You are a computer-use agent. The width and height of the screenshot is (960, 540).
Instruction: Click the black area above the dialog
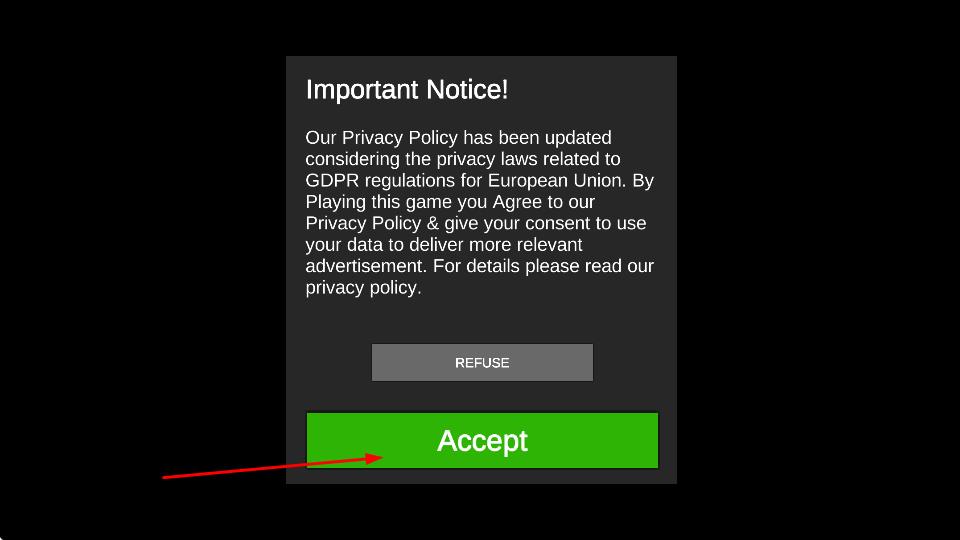click(x=481, y=28)
